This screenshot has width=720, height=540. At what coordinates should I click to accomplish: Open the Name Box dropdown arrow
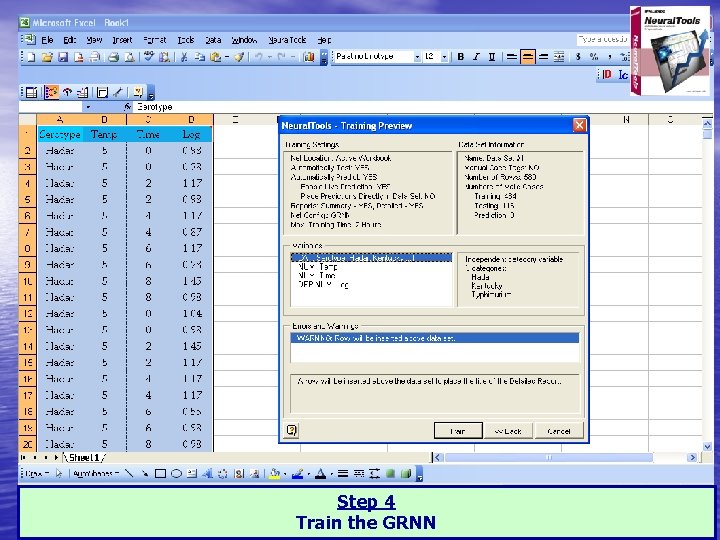point(88,107)
